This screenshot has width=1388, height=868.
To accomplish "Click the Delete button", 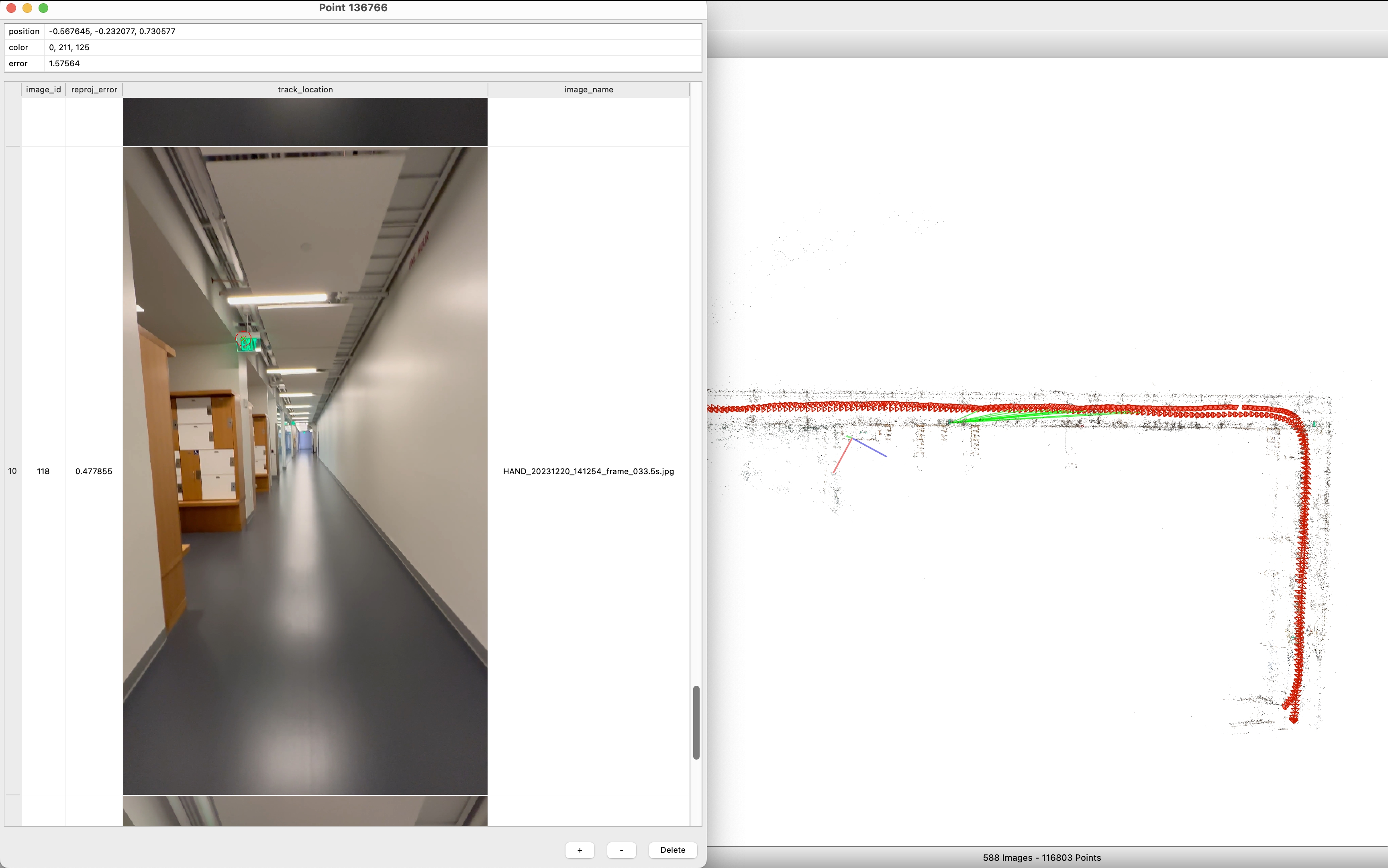I will (672, 850).
